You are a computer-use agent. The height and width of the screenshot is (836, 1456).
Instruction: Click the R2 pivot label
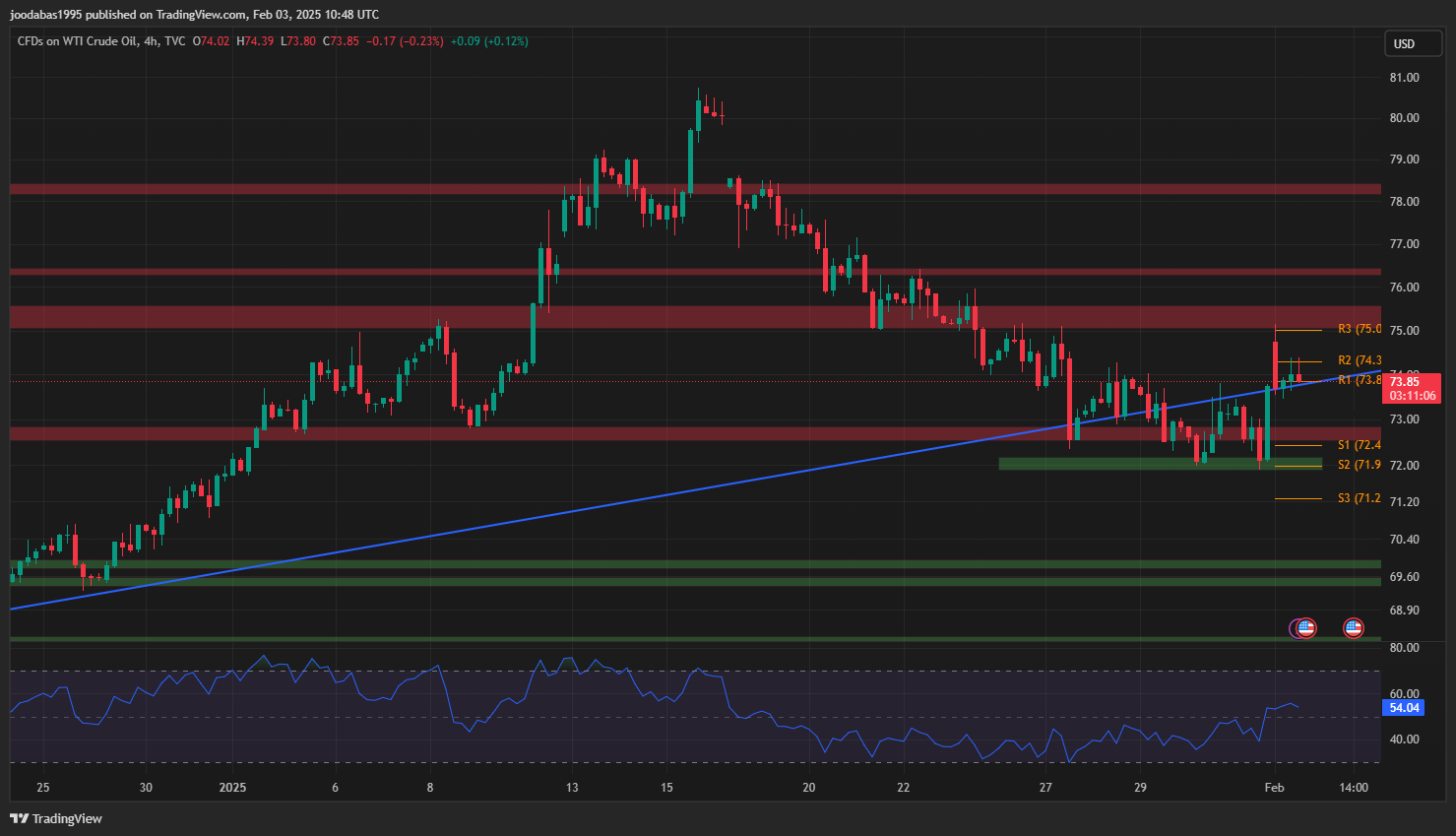point(1359,360)
